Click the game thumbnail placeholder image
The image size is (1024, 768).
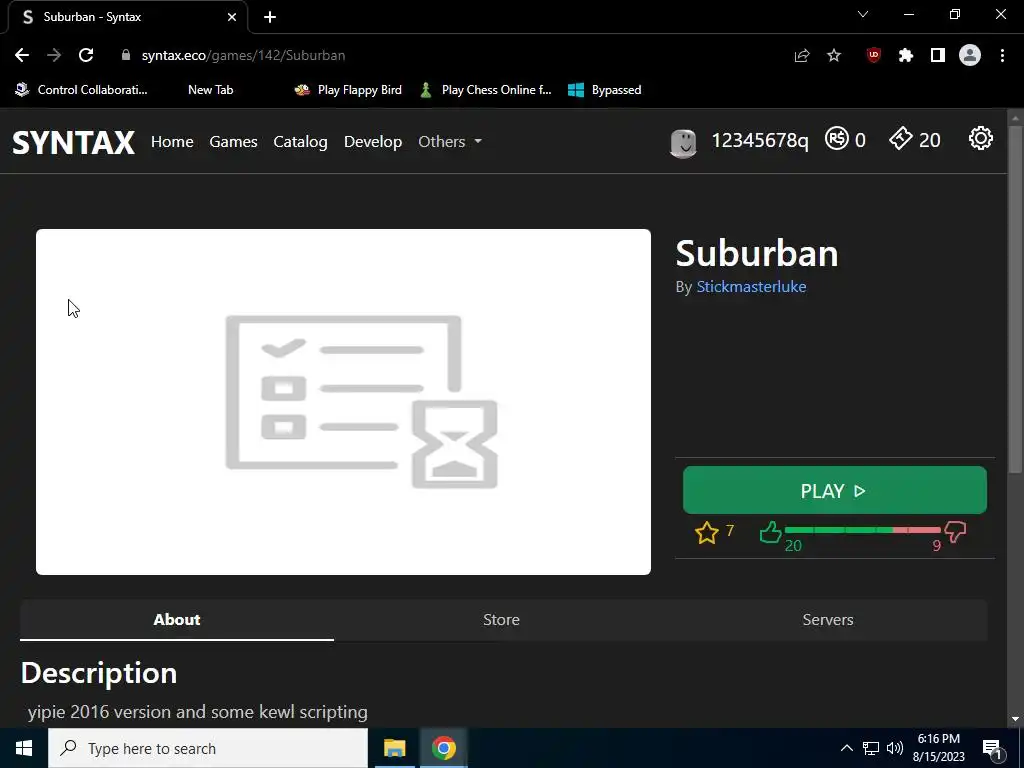(344, 402)
